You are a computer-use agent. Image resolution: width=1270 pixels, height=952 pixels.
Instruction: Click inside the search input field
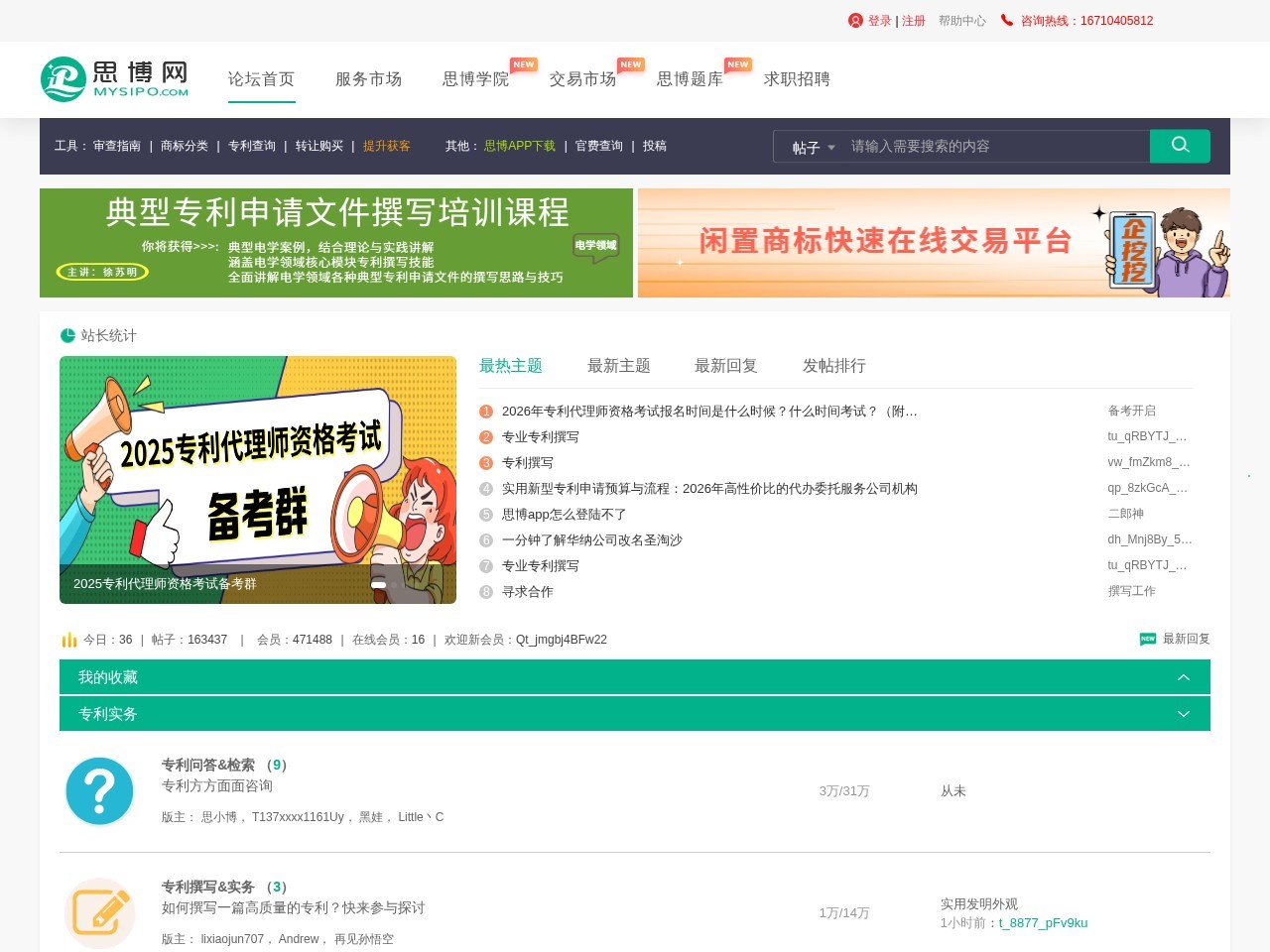992,146
